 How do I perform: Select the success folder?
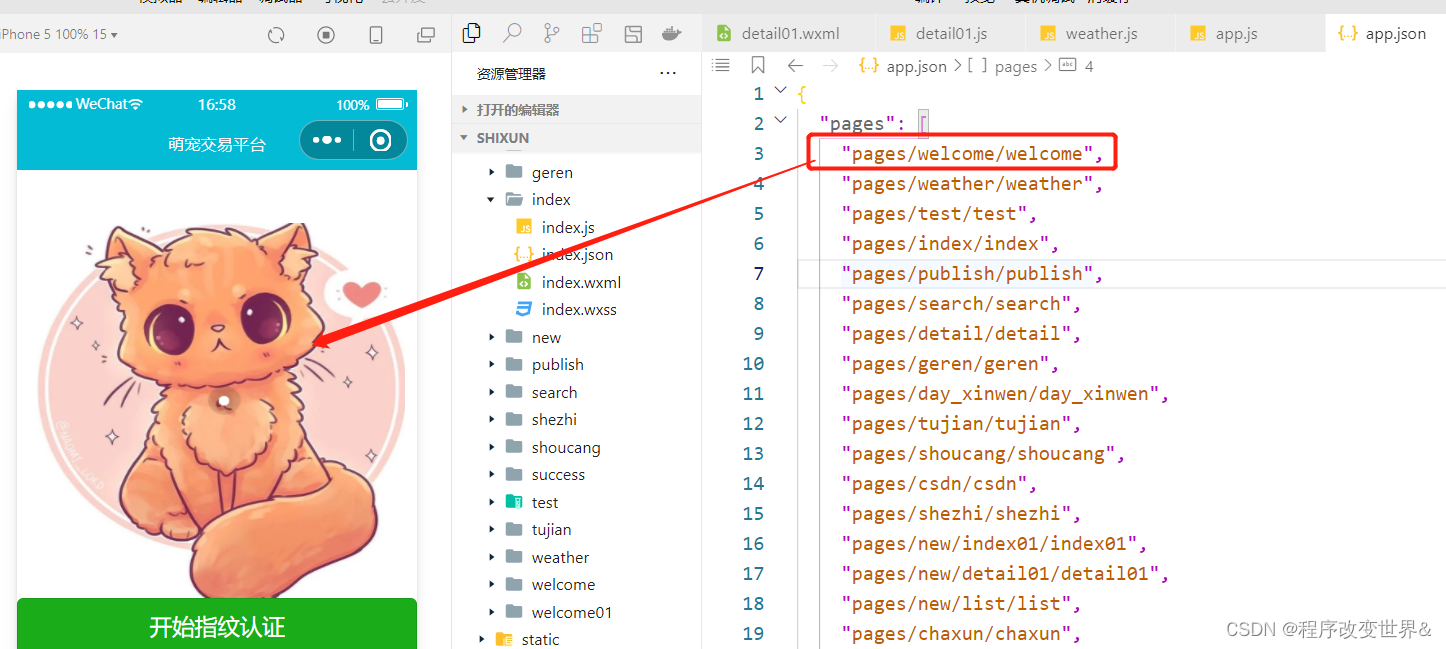[558, 475]
